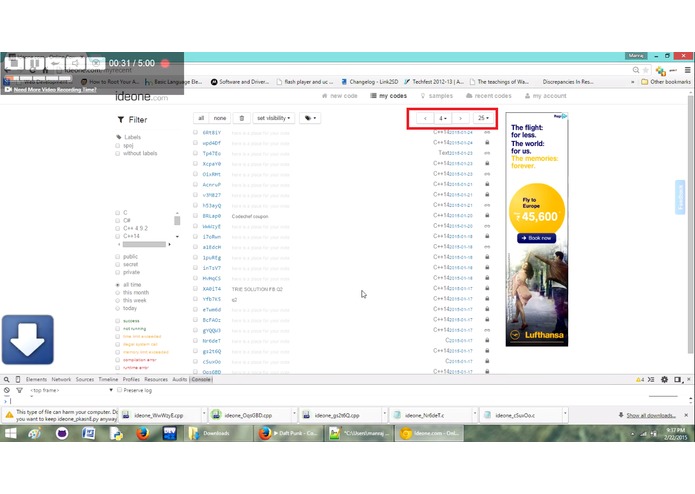Open Dev-C++ from the taskbar
Screen dimensions: 695x494
(x=170, y=433)
